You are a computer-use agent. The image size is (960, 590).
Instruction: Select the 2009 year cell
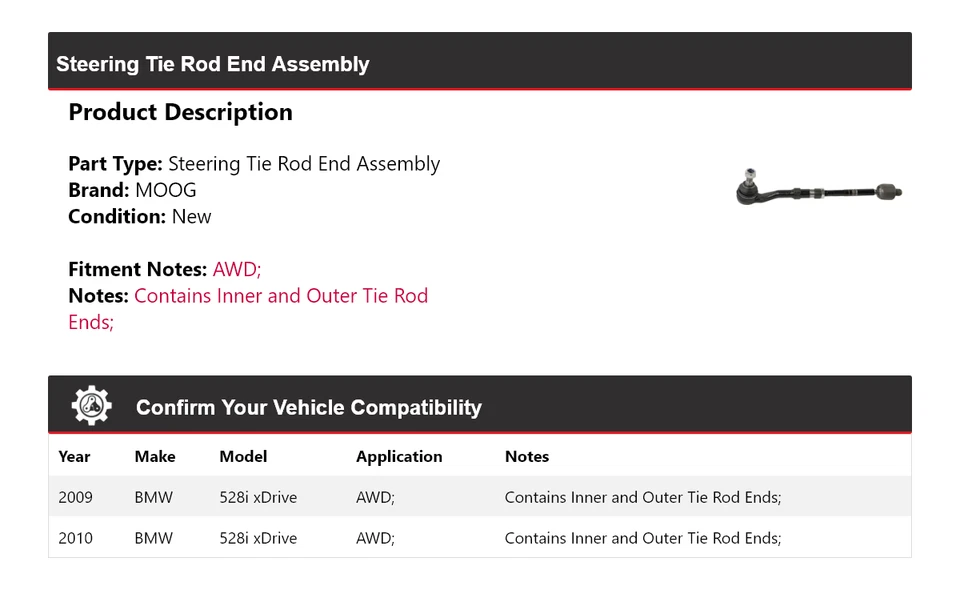coord(75,497)
